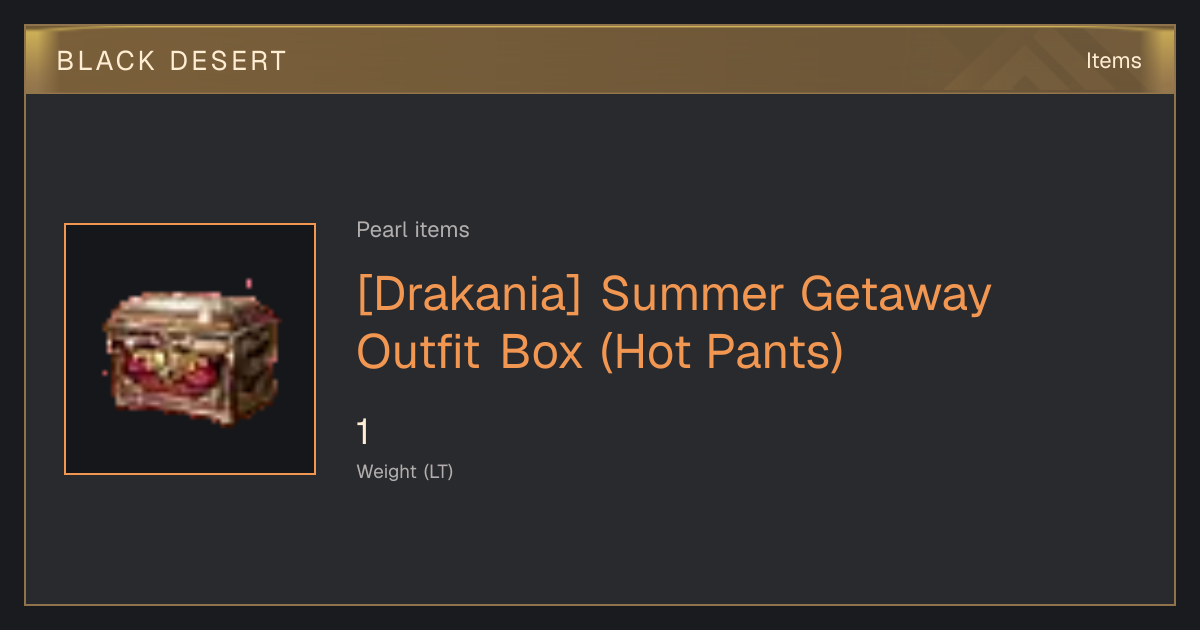Click the "(LT)" unit text
The image size is (1200, 630).
pos(439,471)
